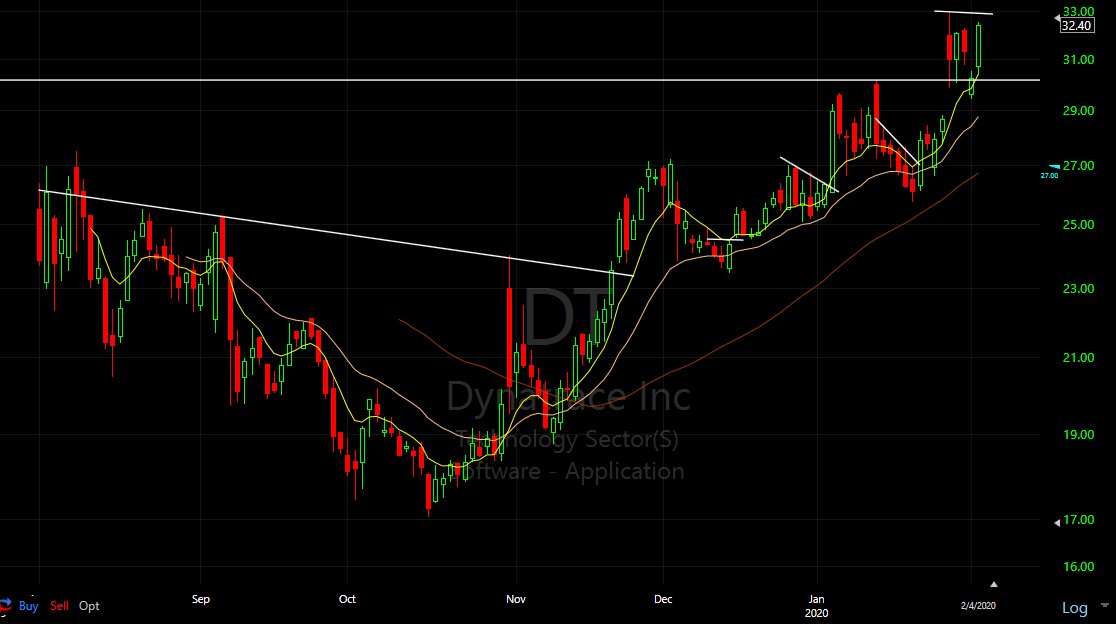Image resolution: width=1116 pixels, height=624 pixels.
Task: Click the 23.00 price axis label
Action: pos(1078,289)
